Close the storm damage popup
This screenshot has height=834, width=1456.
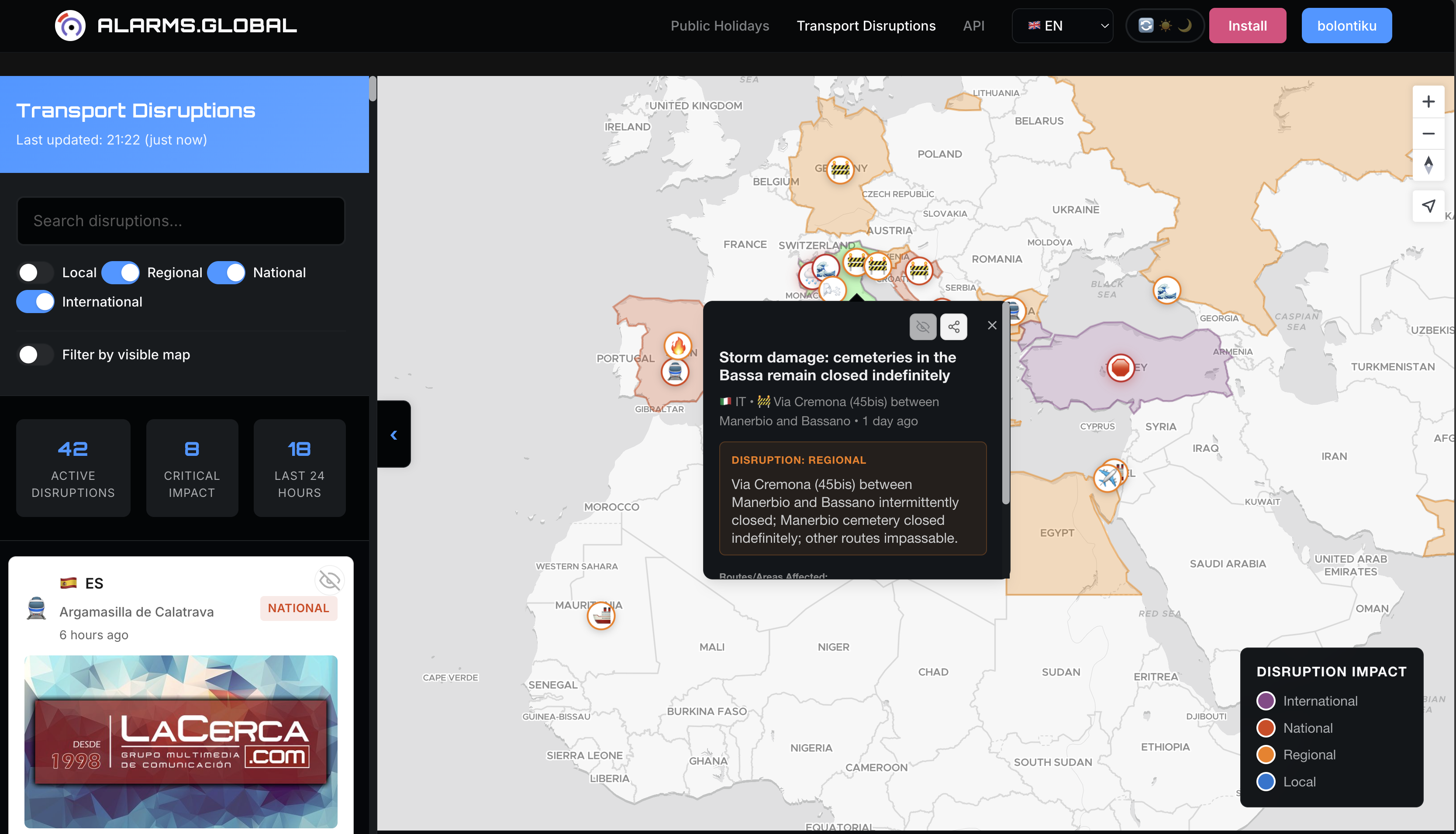pos(992,325)
